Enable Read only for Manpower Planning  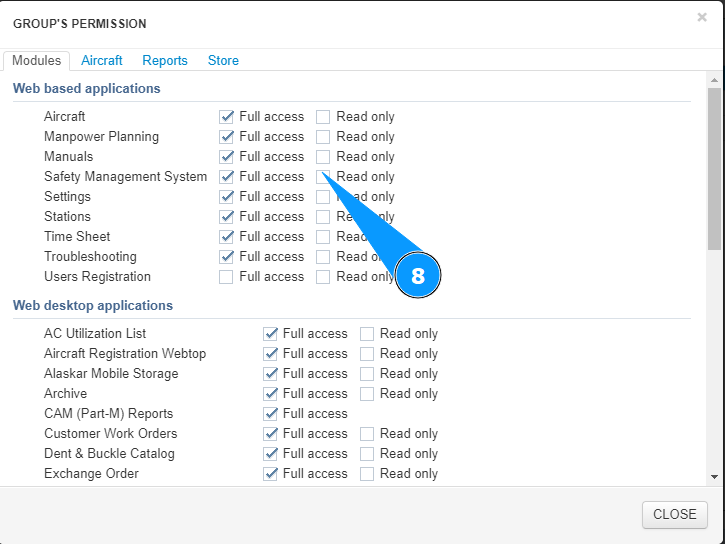click(x=323, y=137)
